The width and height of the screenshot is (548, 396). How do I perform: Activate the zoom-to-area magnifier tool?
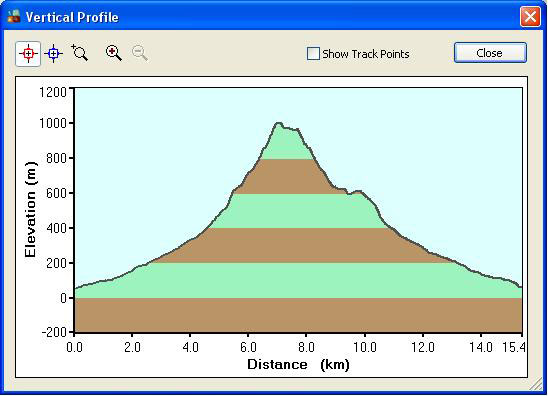click(x=79, y=53)
